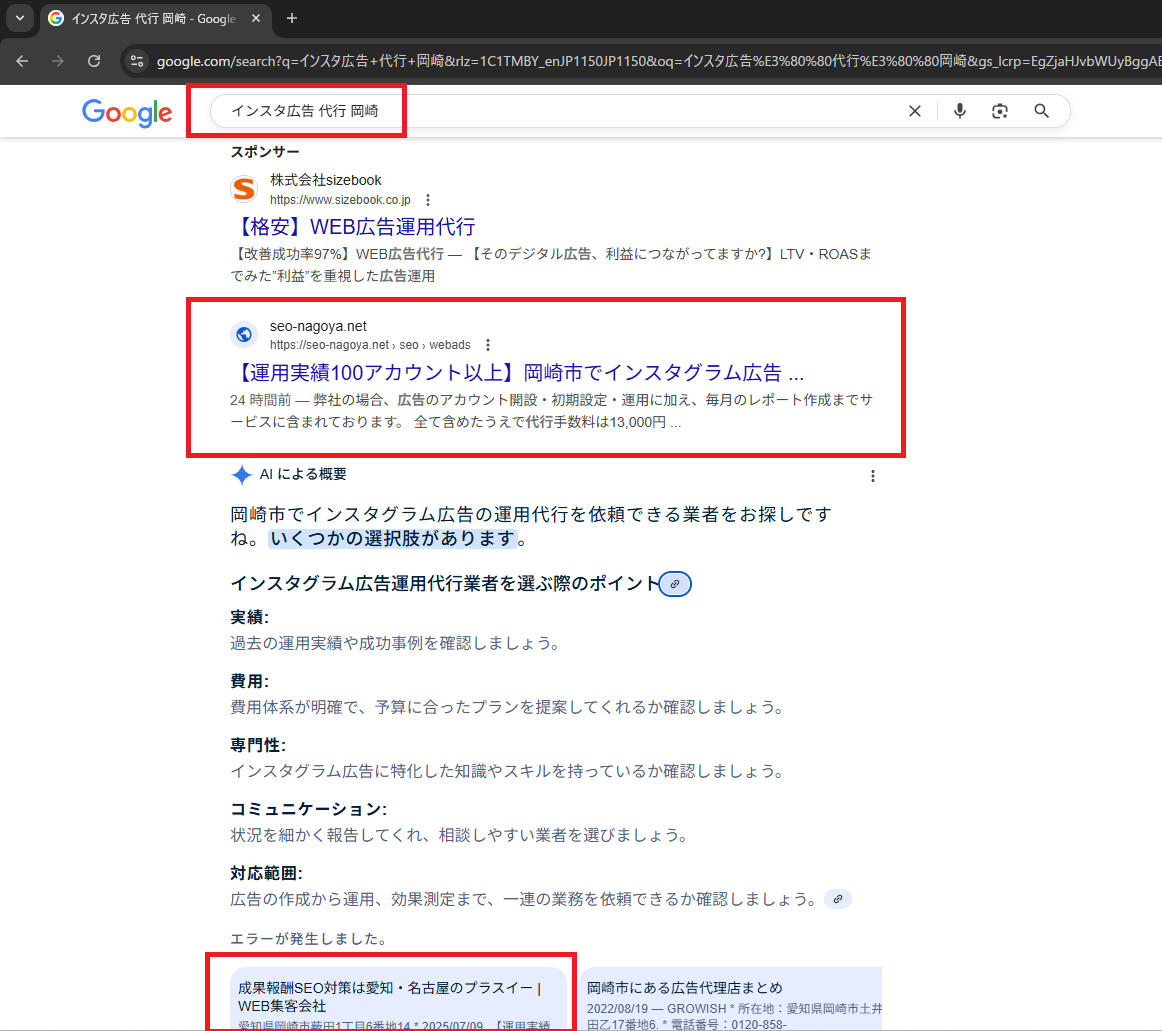Image resolution: width=1162 pixels, height=1031 pixels.
Task: Click the AI overview sparkle icon
Action: tap(242, 475)
